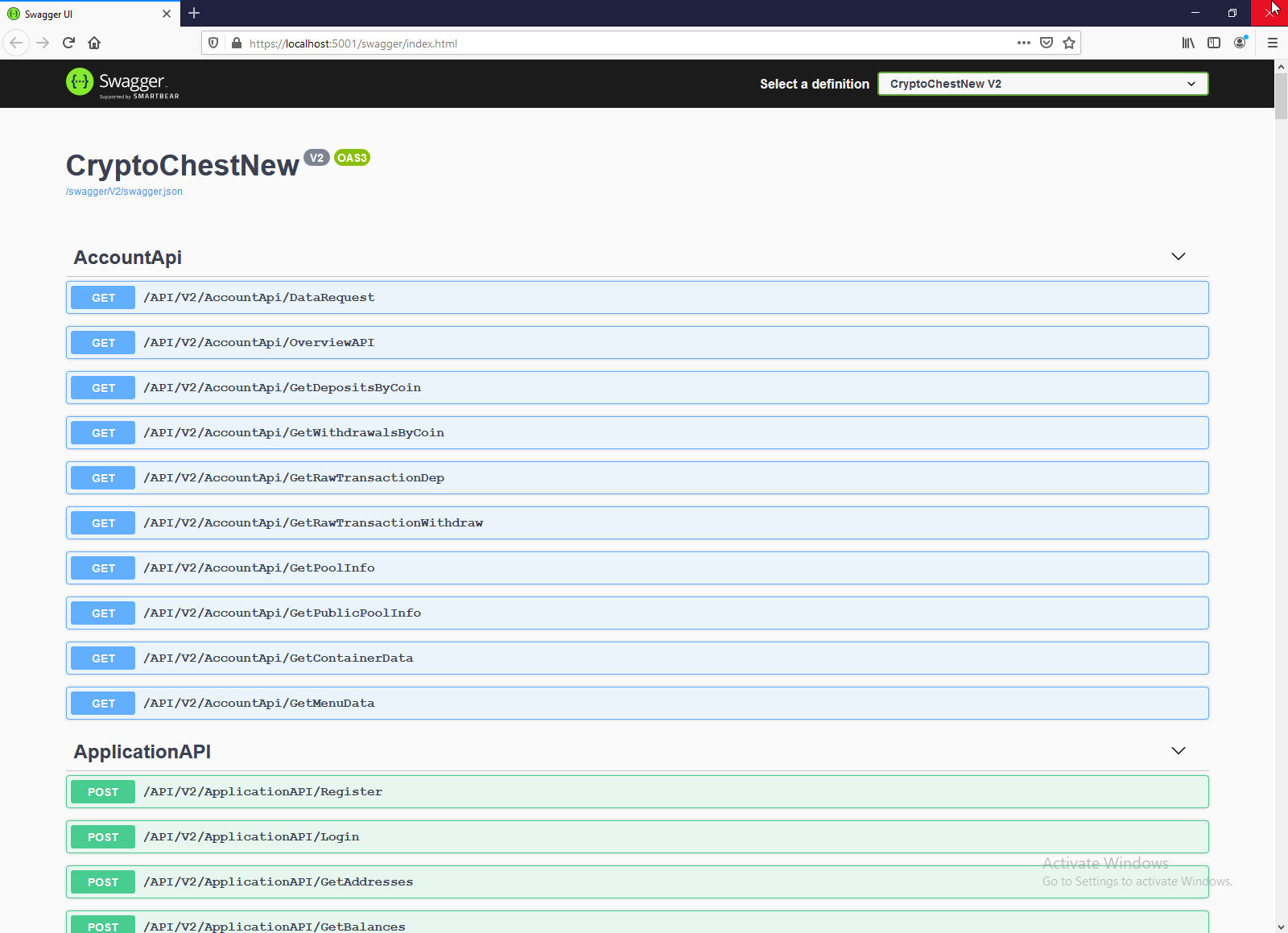Viewport: 1288px width, 933px height.
Task: Click the page scrollbar up arrow
Action: coord(1281,67)
